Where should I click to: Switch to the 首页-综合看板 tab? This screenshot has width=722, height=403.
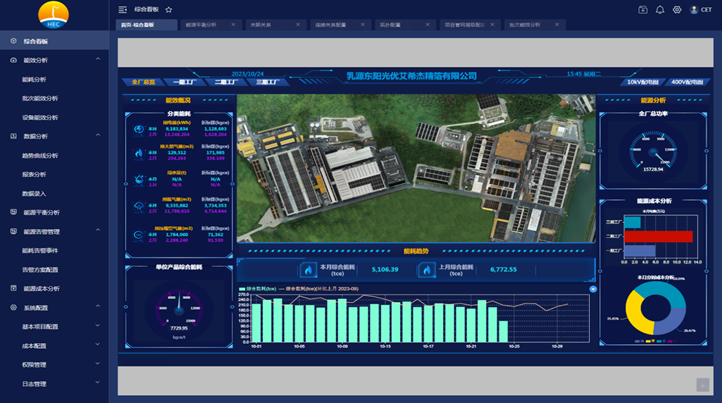pyautogui.click(x=146, y=25)
